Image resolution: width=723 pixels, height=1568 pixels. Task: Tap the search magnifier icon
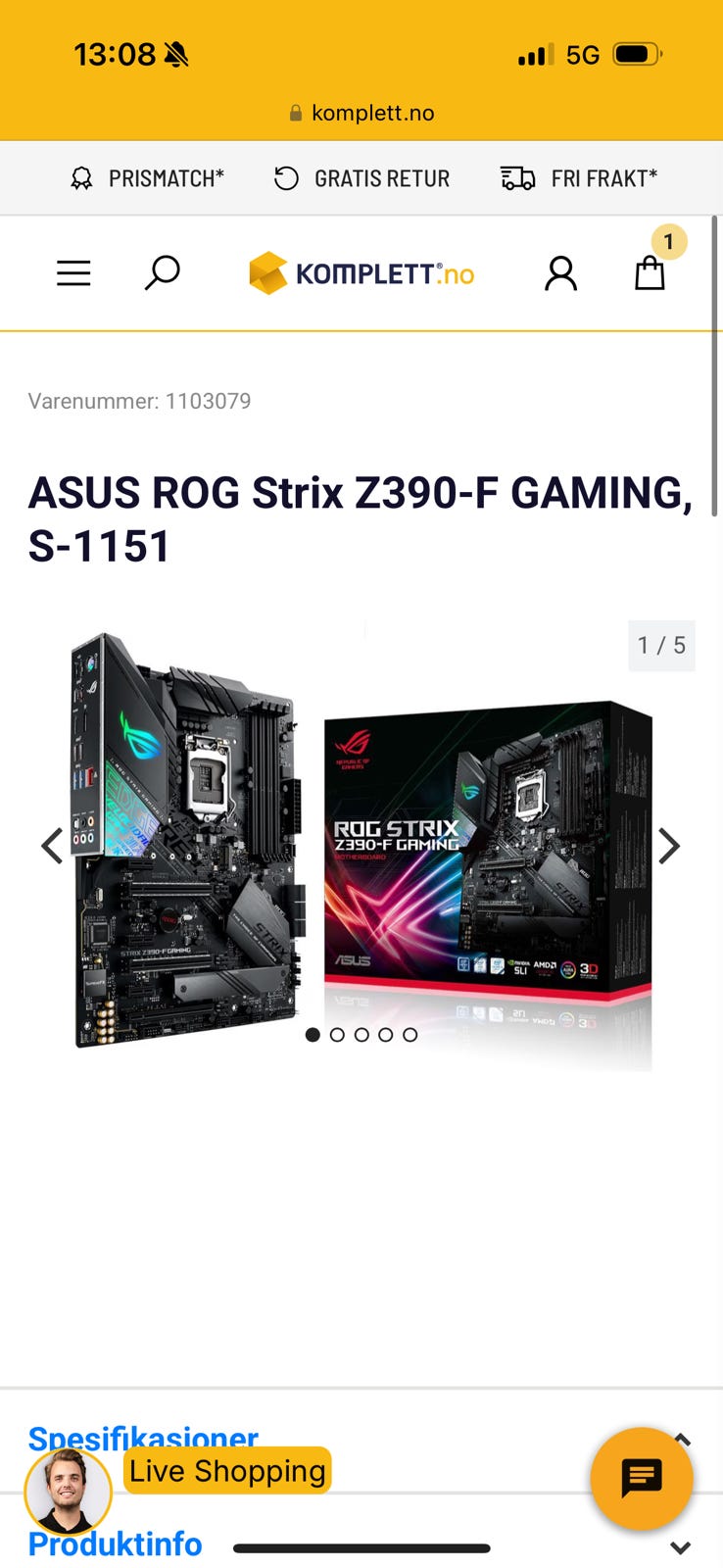point(162,272)
